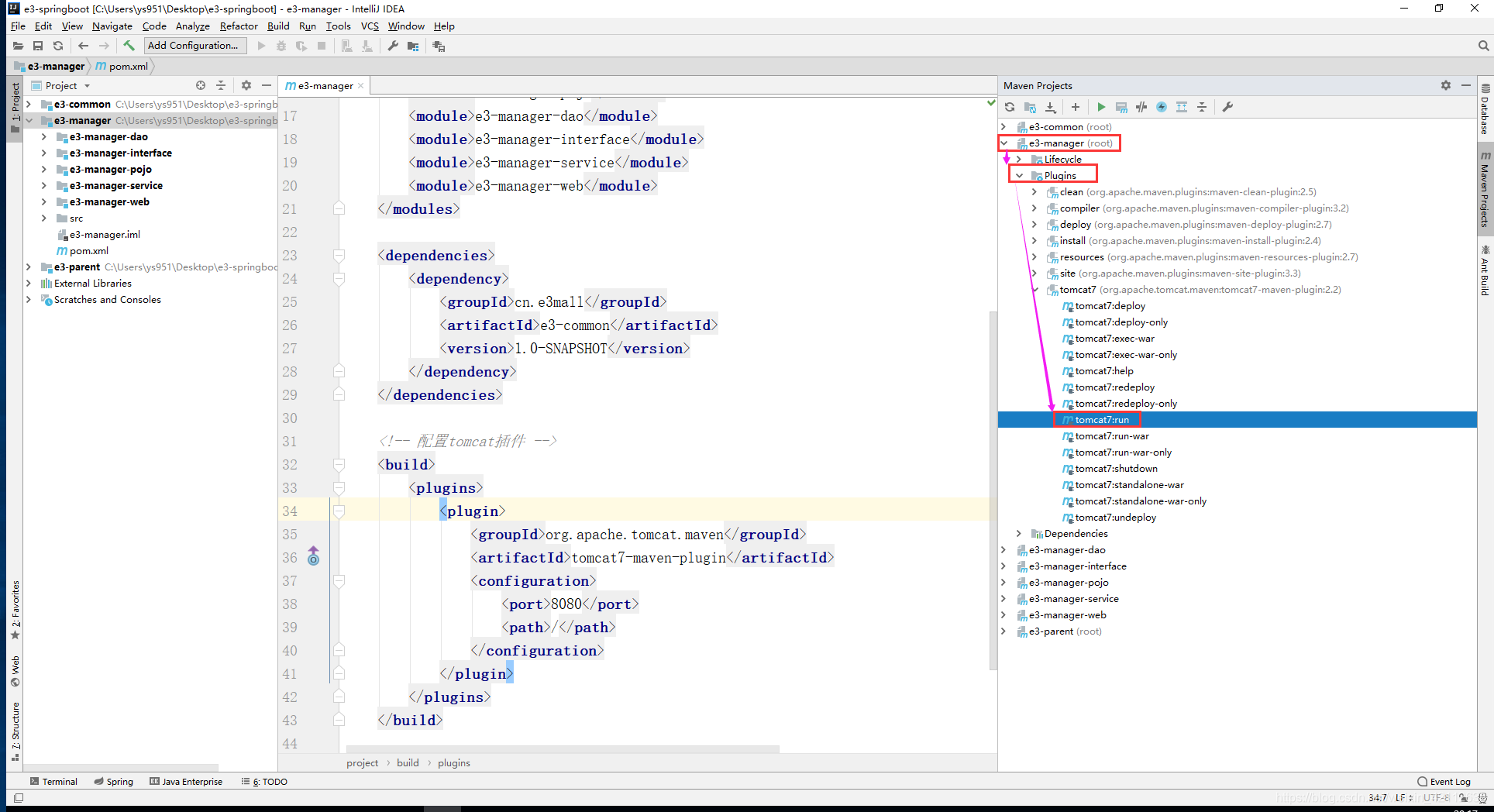The height and width of the screenshot is (812, 1494).
Task: Show Maven dependencies diagram
Action: point(1182,107)
